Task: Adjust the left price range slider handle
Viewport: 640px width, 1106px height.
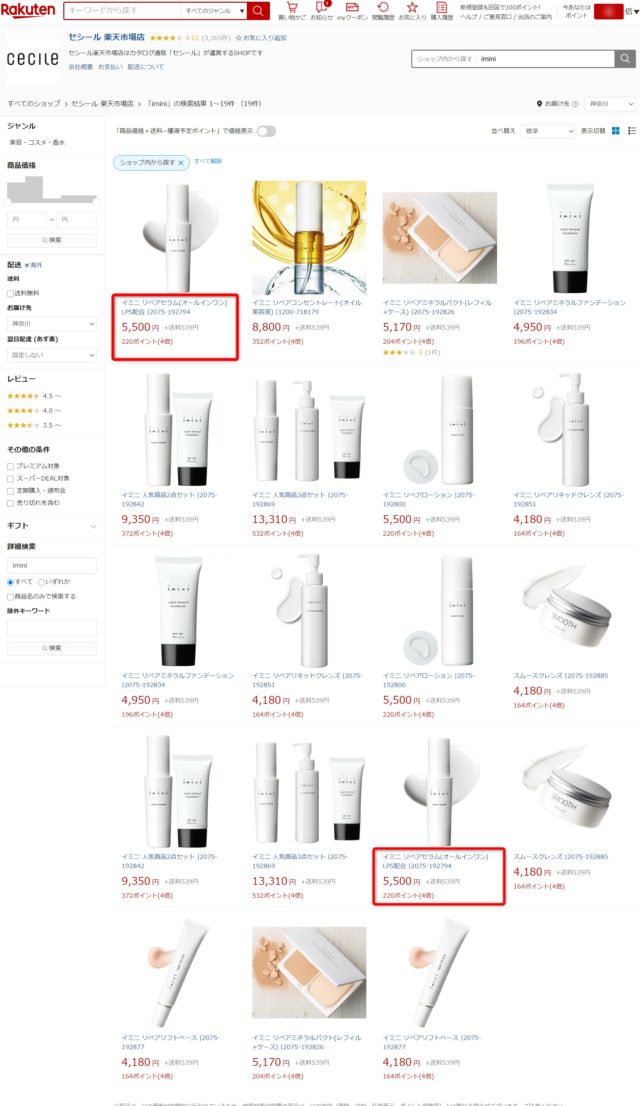Action: coord(8,202)
